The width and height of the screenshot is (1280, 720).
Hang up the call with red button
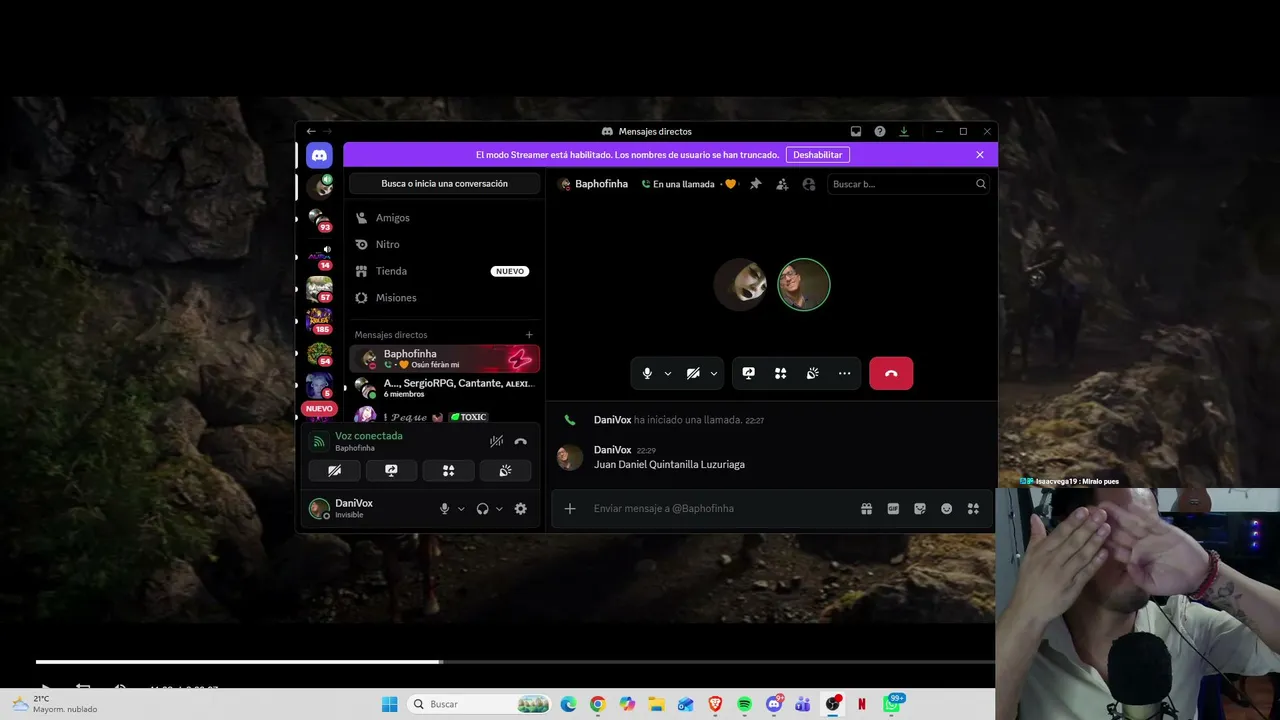(891, 373)
